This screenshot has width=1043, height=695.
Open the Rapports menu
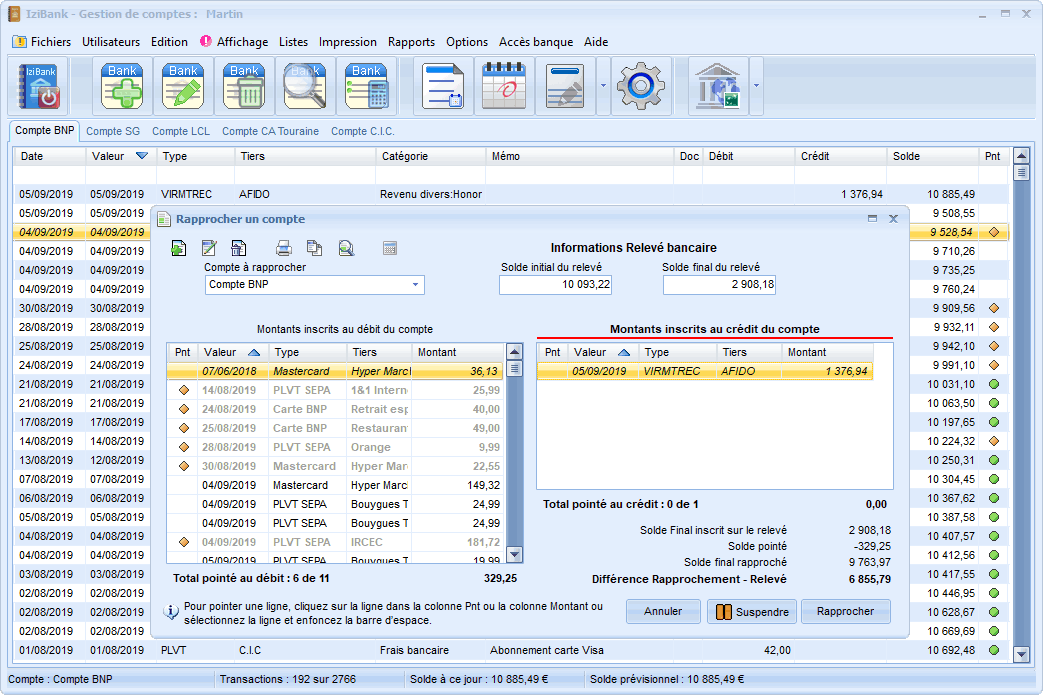click(411, 42)
